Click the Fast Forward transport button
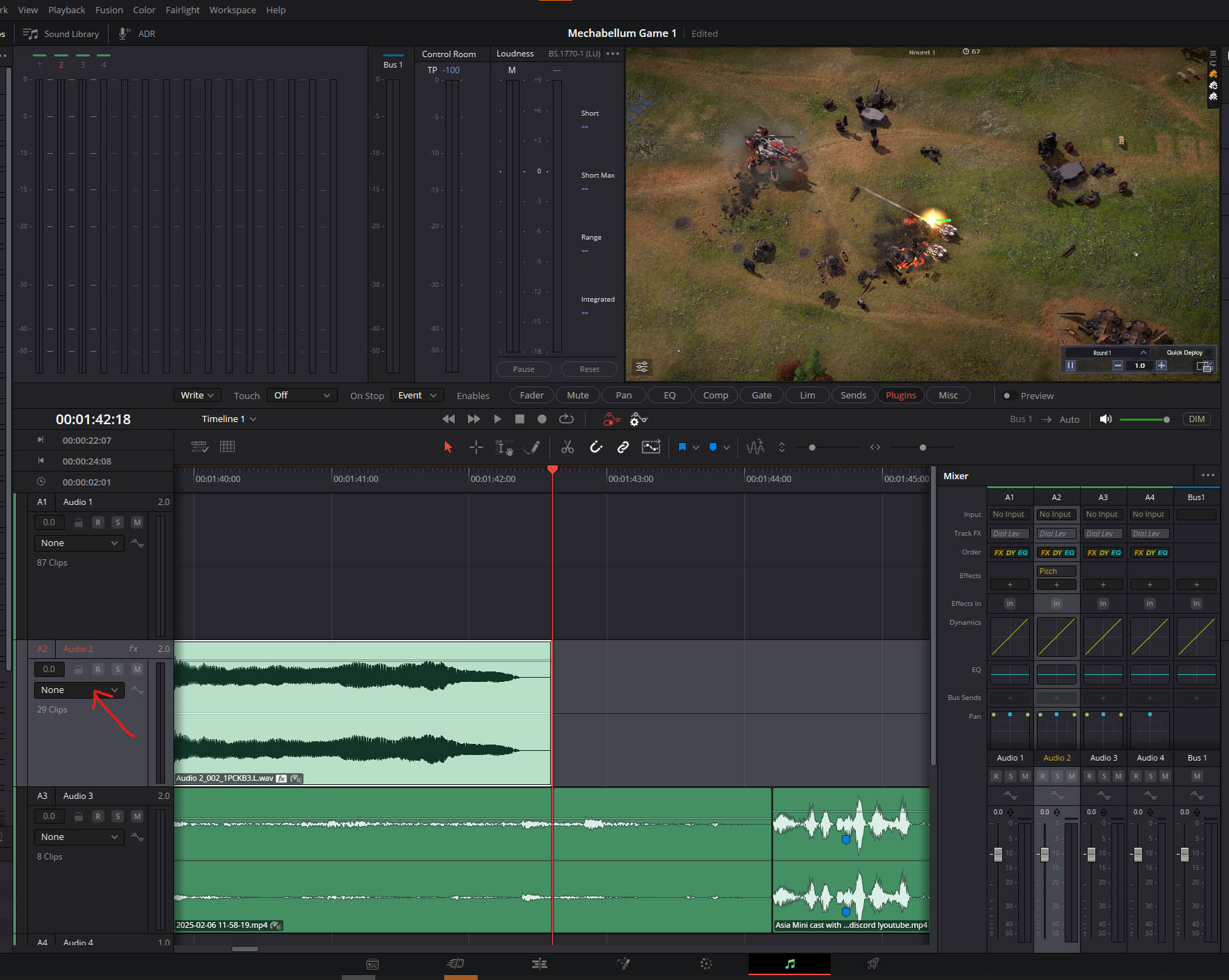Viewport: 1229px width, 980px height. (473, 419)
